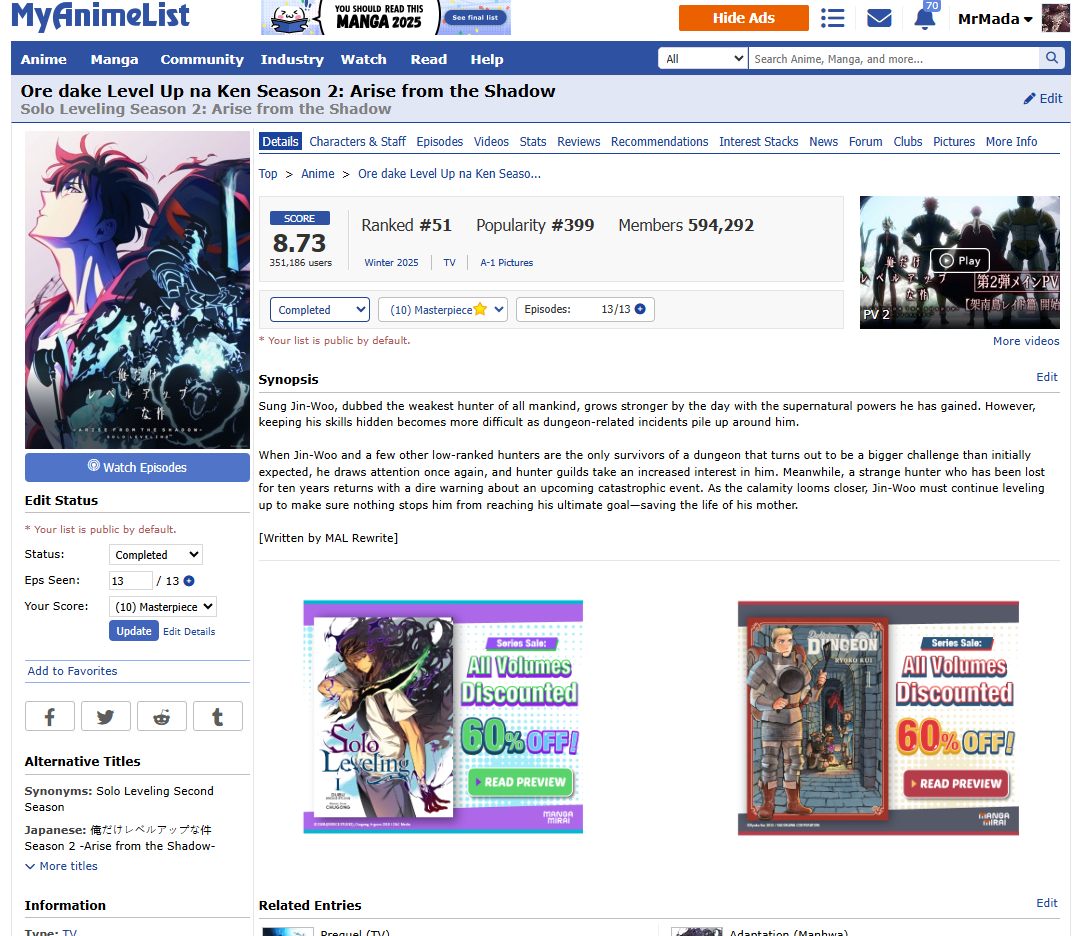This screenshot has height=936, width=1091.
Task: Open the Manga navigation menu
Action: tap(114, 59)
